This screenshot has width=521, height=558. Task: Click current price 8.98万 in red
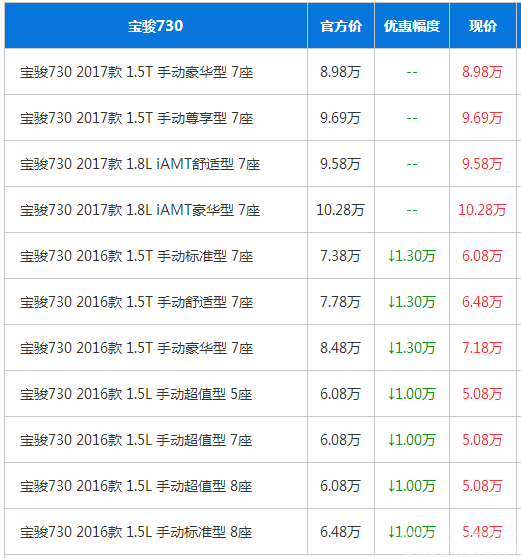pos(482,72)
